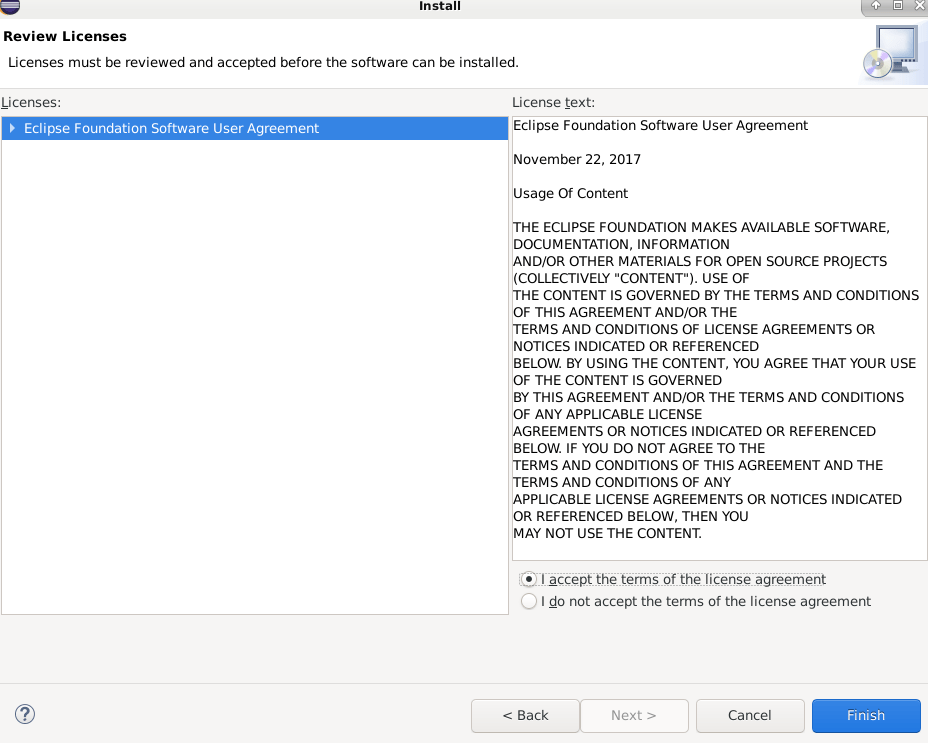Click the 'Review Licenses' heading

[65, 36]
